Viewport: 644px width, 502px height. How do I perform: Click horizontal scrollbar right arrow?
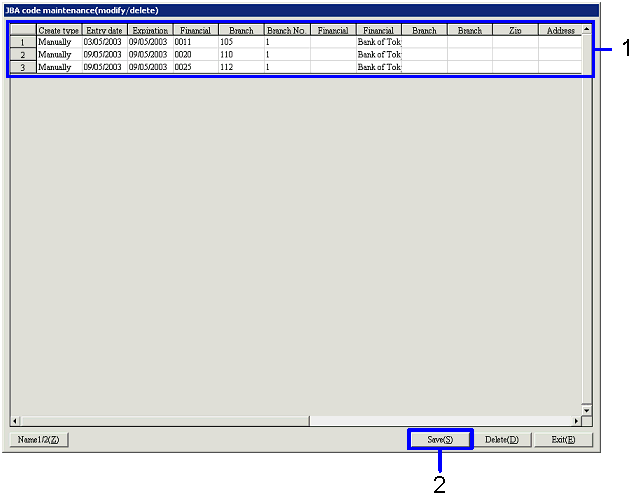pos(576,421)
